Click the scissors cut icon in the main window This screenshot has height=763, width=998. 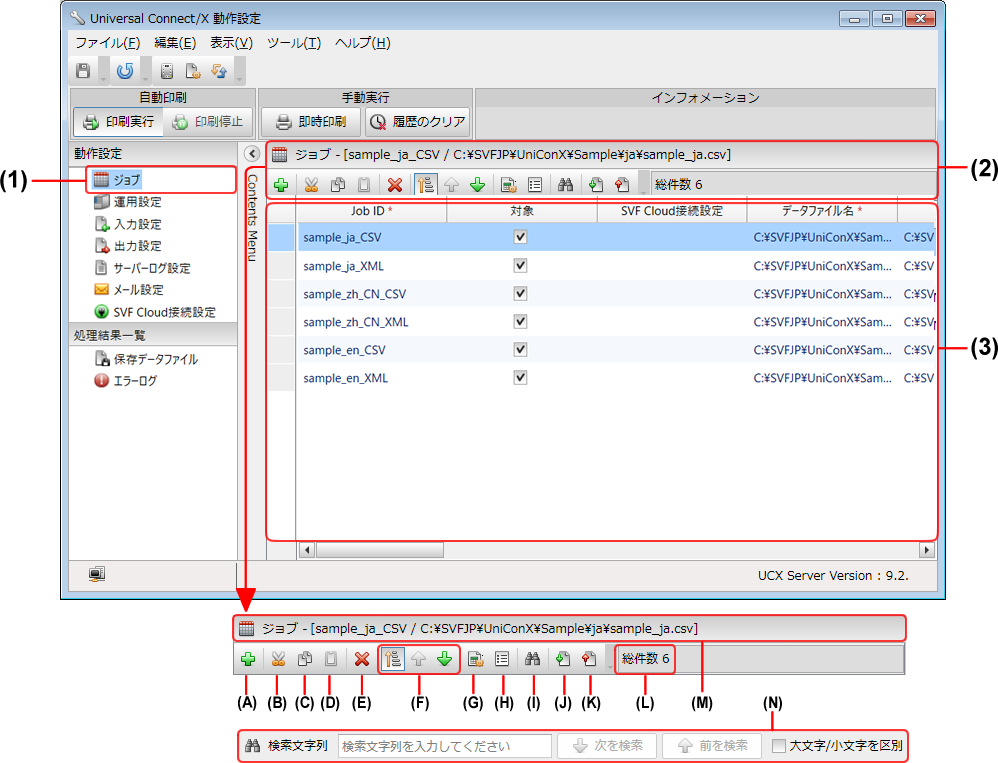(x=311, y=185)
